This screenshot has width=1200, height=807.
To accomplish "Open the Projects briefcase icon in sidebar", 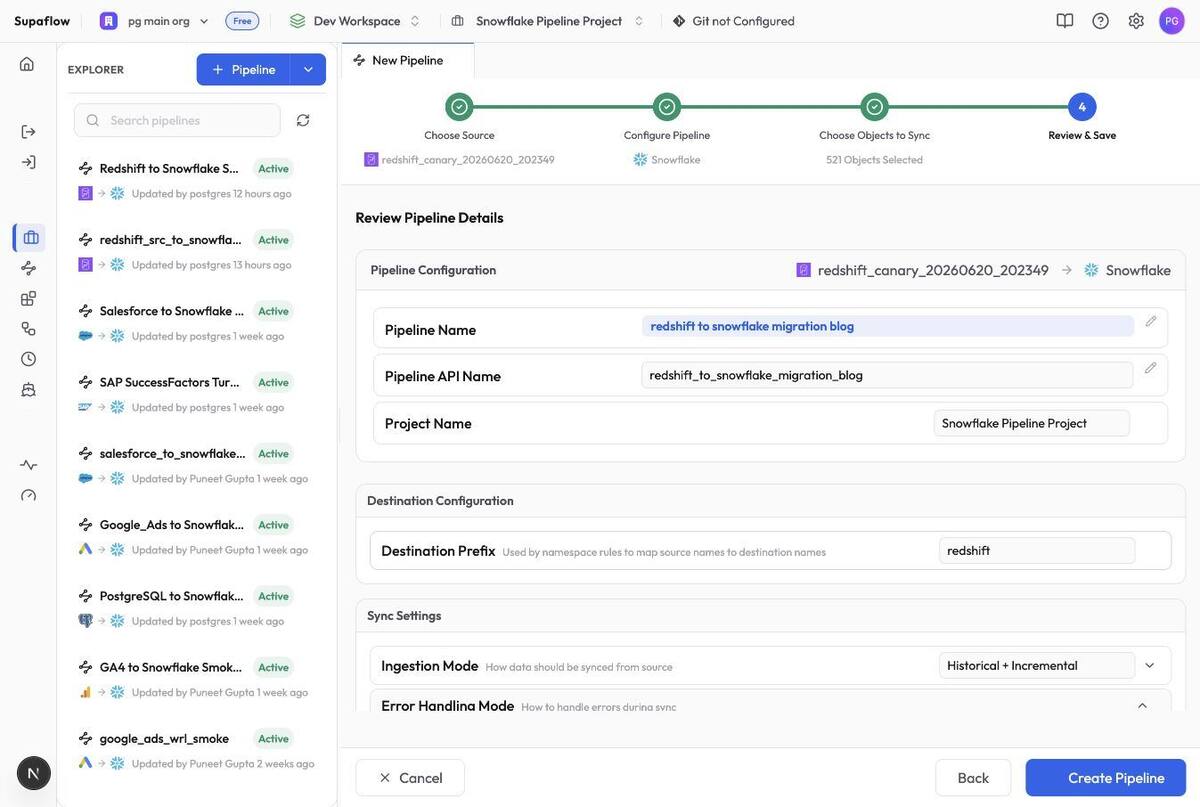I will coord(30,237).
